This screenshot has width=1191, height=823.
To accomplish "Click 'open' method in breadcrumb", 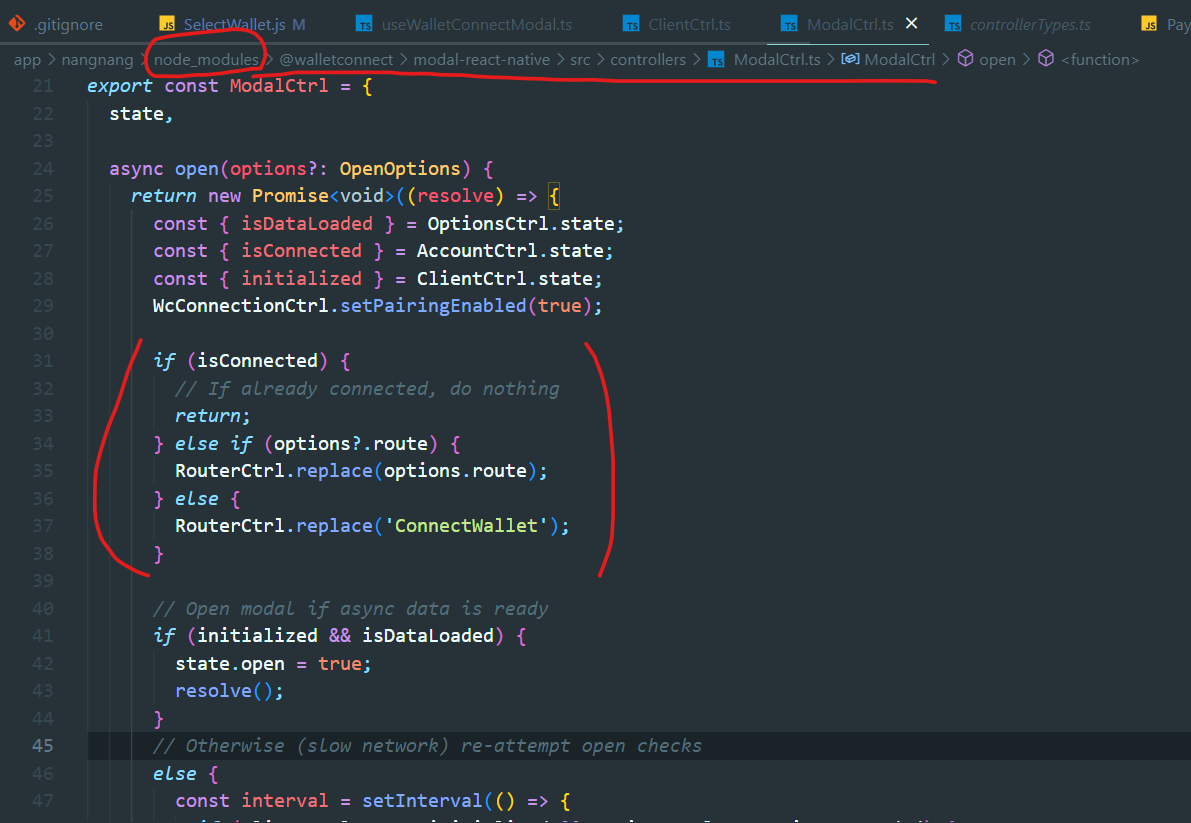I will click(x=997, y=59).
